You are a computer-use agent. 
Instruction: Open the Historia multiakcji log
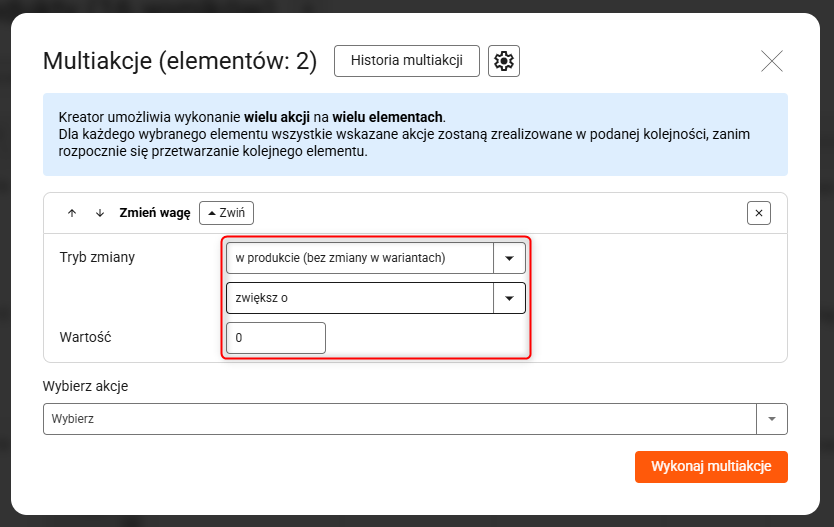pyautogui.click(x=406, y=61)
